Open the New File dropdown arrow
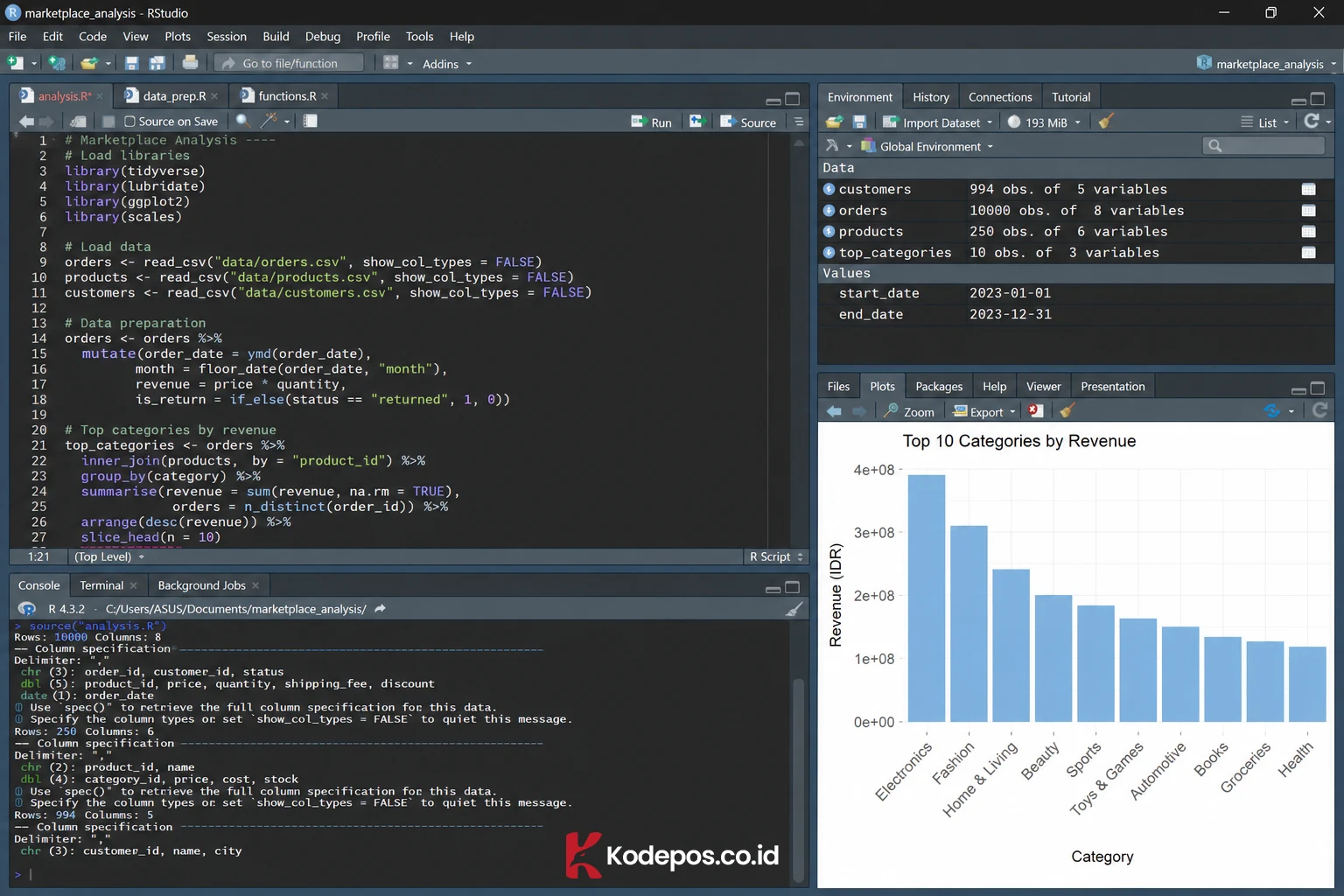Image resolution: width=1344 pixels, height=896 pixels. tap(34, 64)
